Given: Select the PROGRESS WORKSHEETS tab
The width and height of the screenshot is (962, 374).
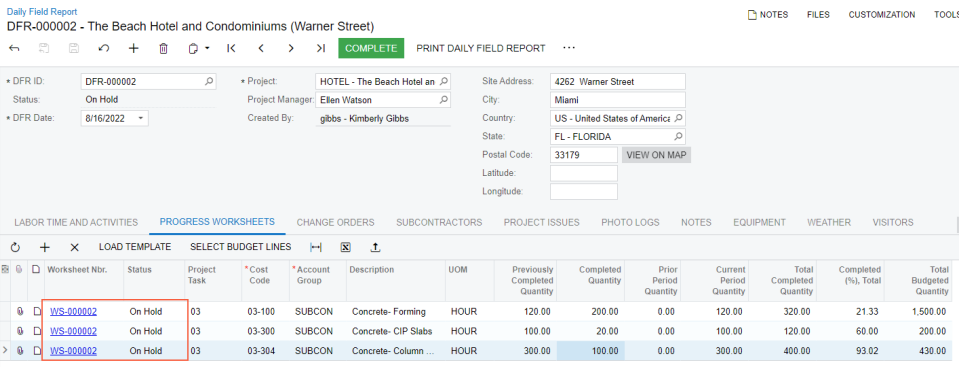Looking at the screenshot, I should pyautogui.click(x=217, y=222).
